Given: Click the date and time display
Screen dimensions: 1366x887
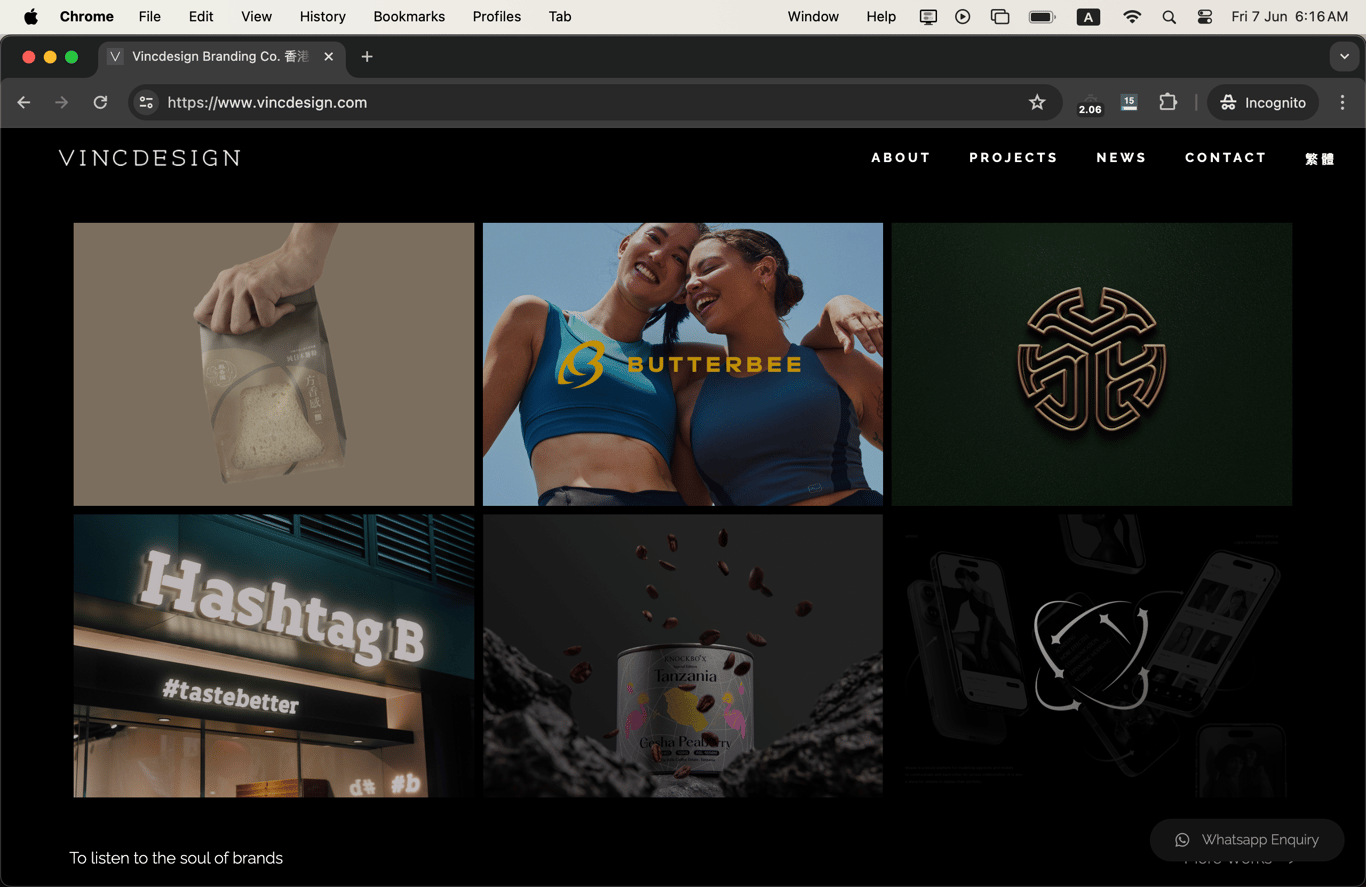Looking at the screenshot, I should (1290, 16).
